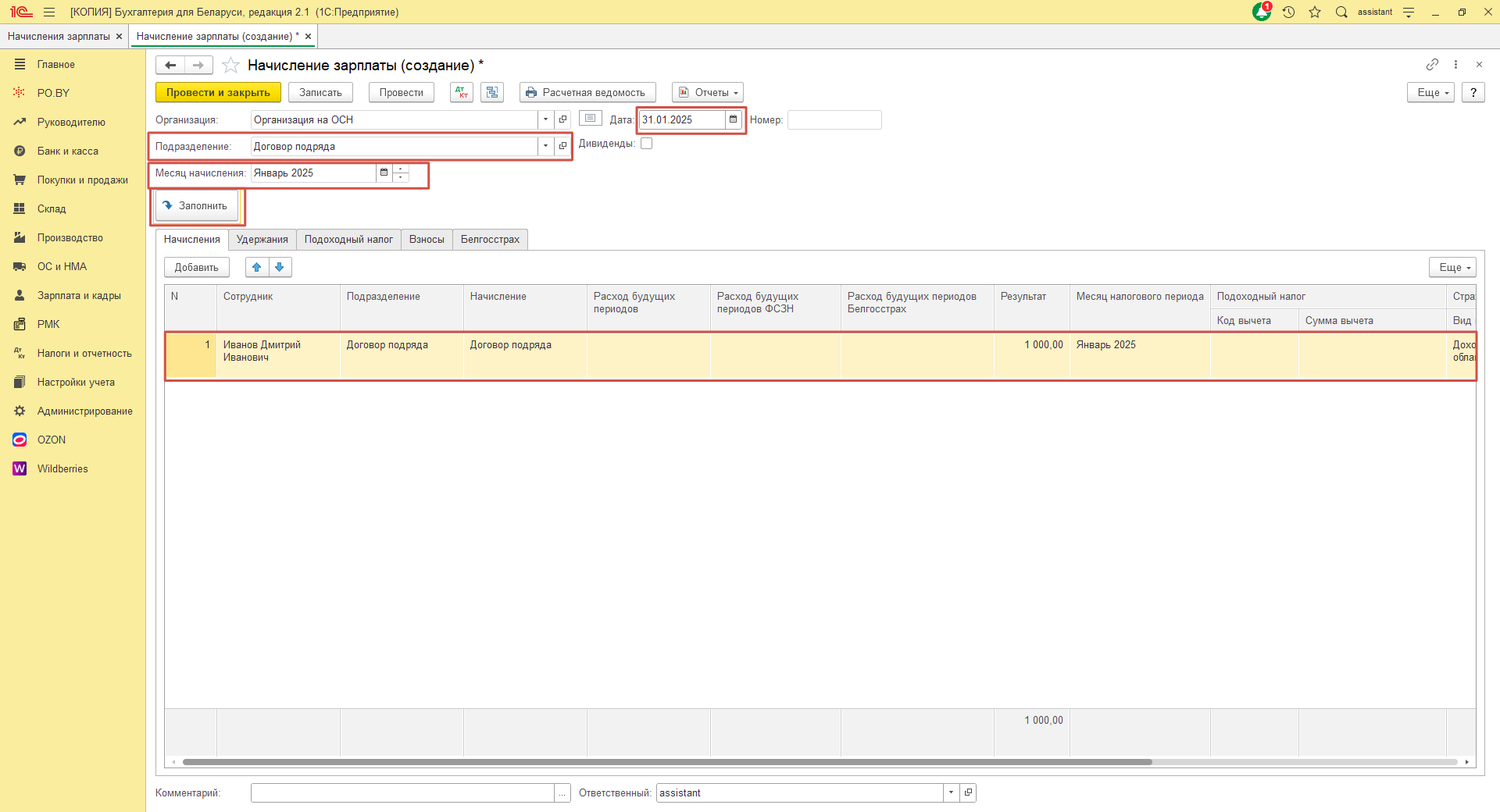Switch to the Подоходный налог tab
The height and width of the screenshot is (812, 1500).
tap(348, 240)
